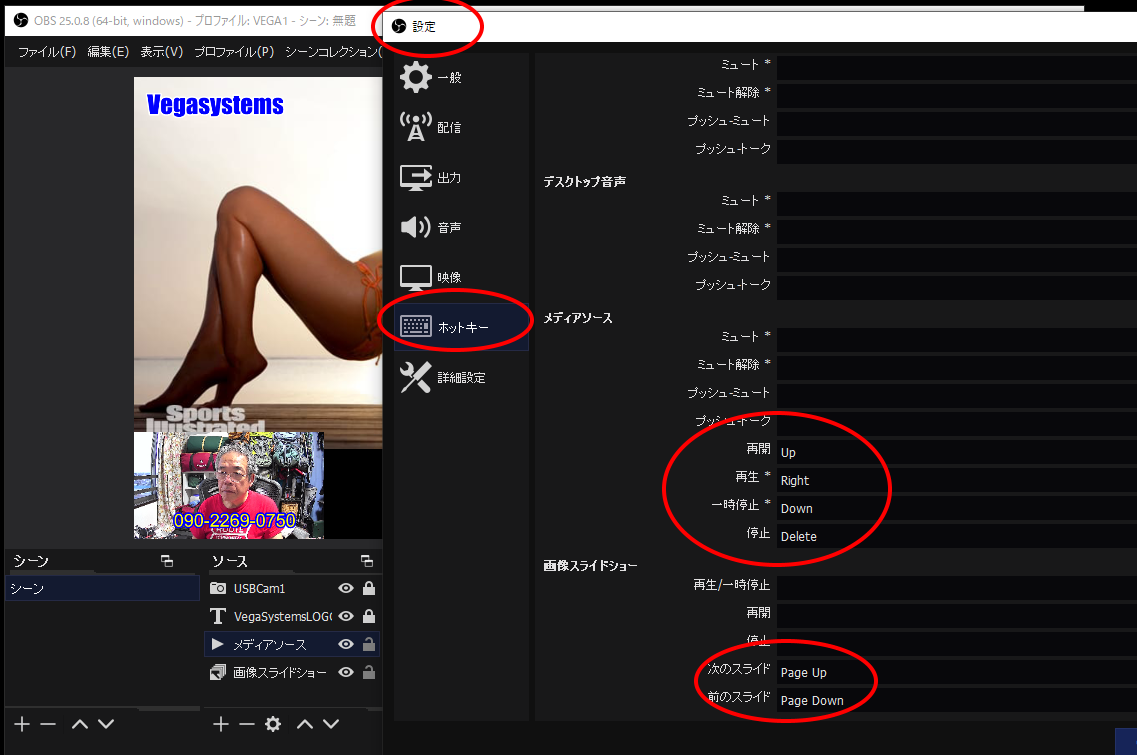Viewport: 1137px width, 755px height.
Task: Move selected source up in list
Action: point(305,724)
